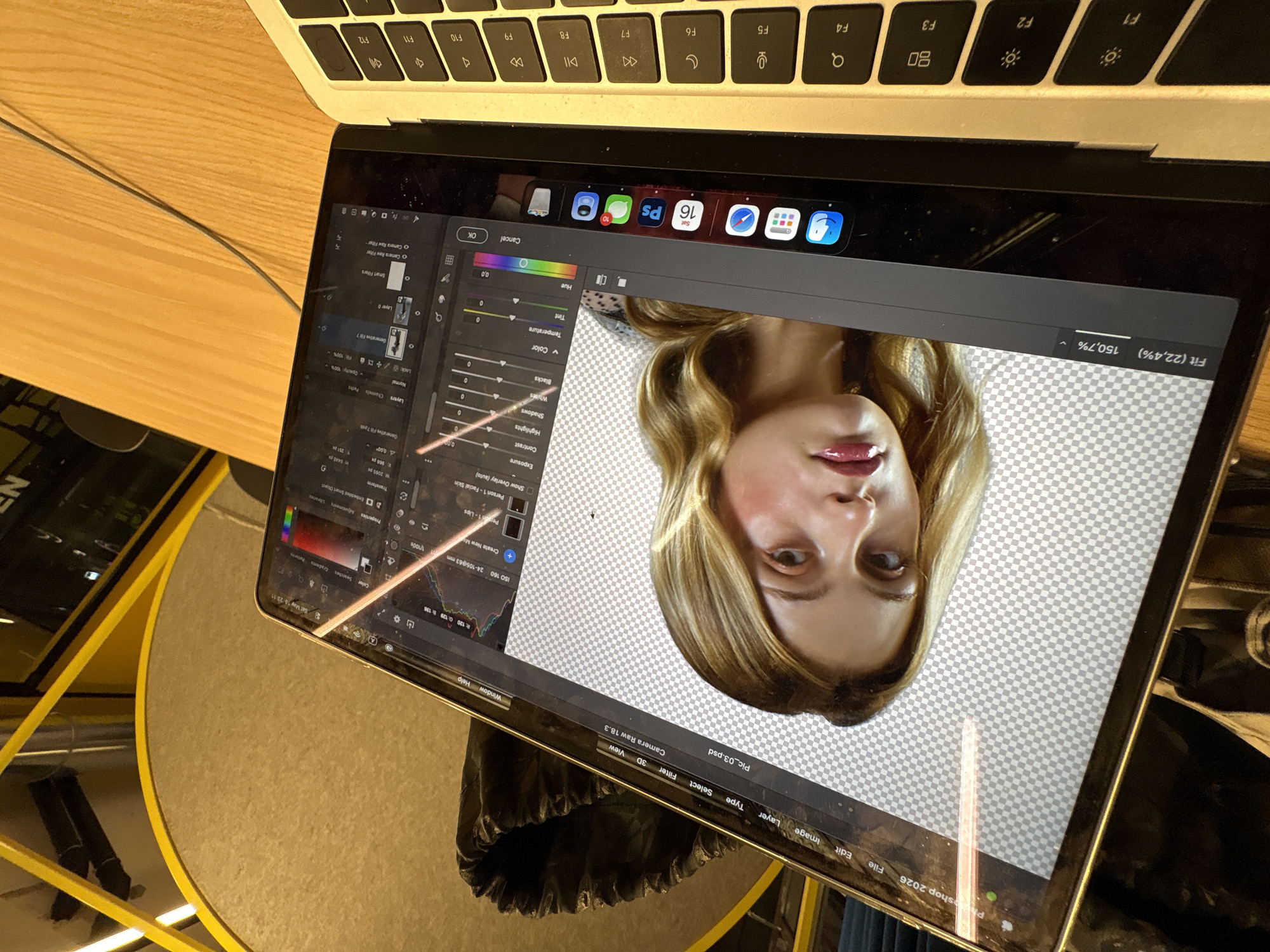Open the 150,7% zoom level dropdown
The height and width of the screenshot is (952, 1270).
click(1062, 343)
